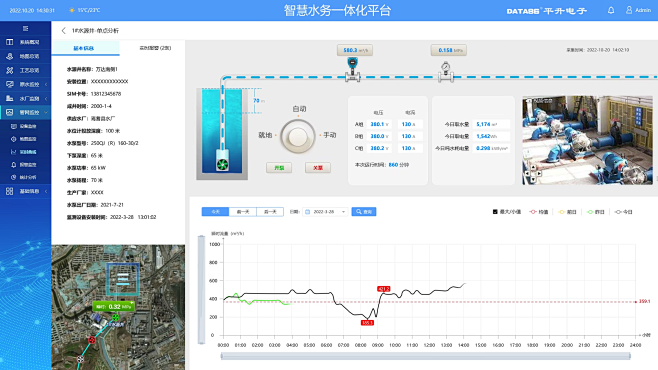Click the satellite map view

click(118, 307)
